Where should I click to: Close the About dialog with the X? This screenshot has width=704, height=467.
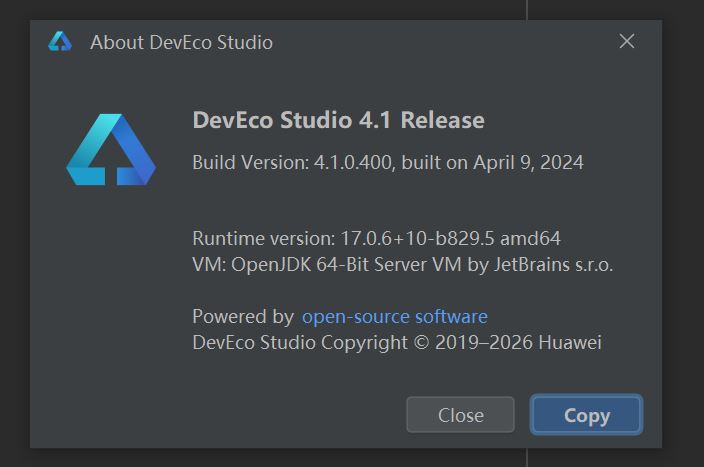click(x=627, y=41)
